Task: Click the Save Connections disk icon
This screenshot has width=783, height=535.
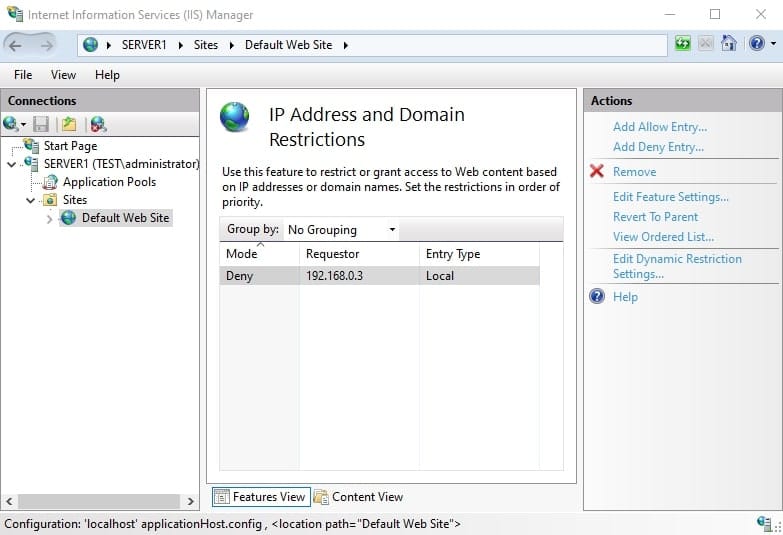Action: [x=41, y=124]
